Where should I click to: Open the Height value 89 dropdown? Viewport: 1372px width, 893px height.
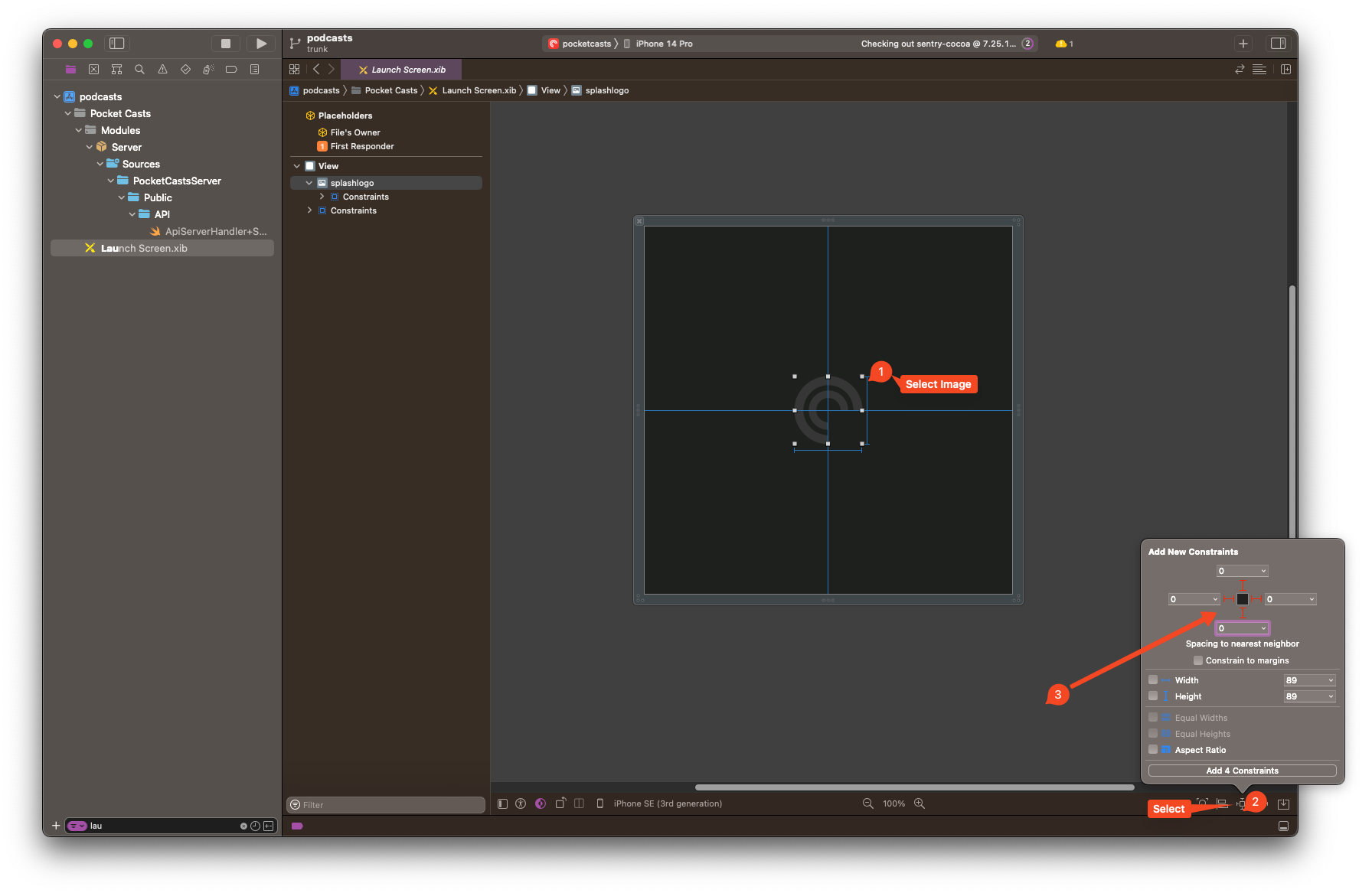click(1331, 696)
